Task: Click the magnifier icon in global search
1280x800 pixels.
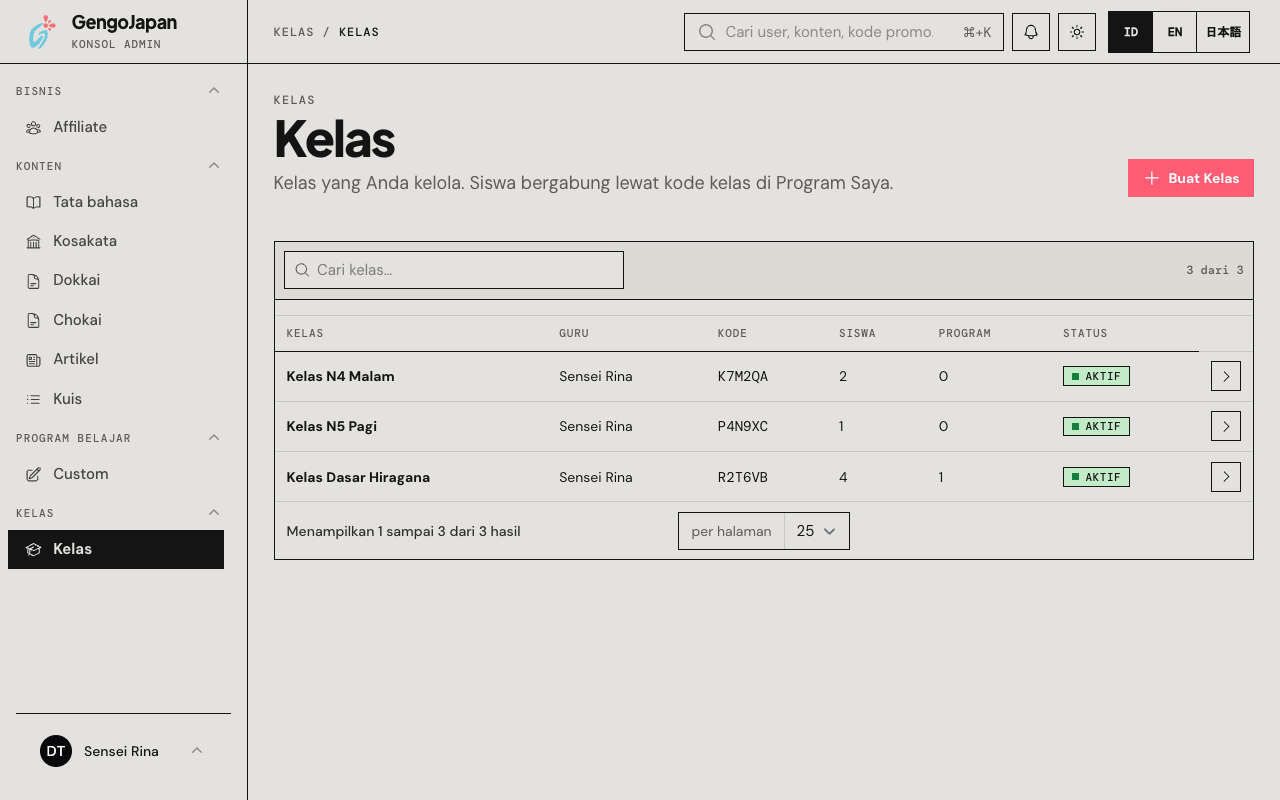Action: [x=707, y=32]
